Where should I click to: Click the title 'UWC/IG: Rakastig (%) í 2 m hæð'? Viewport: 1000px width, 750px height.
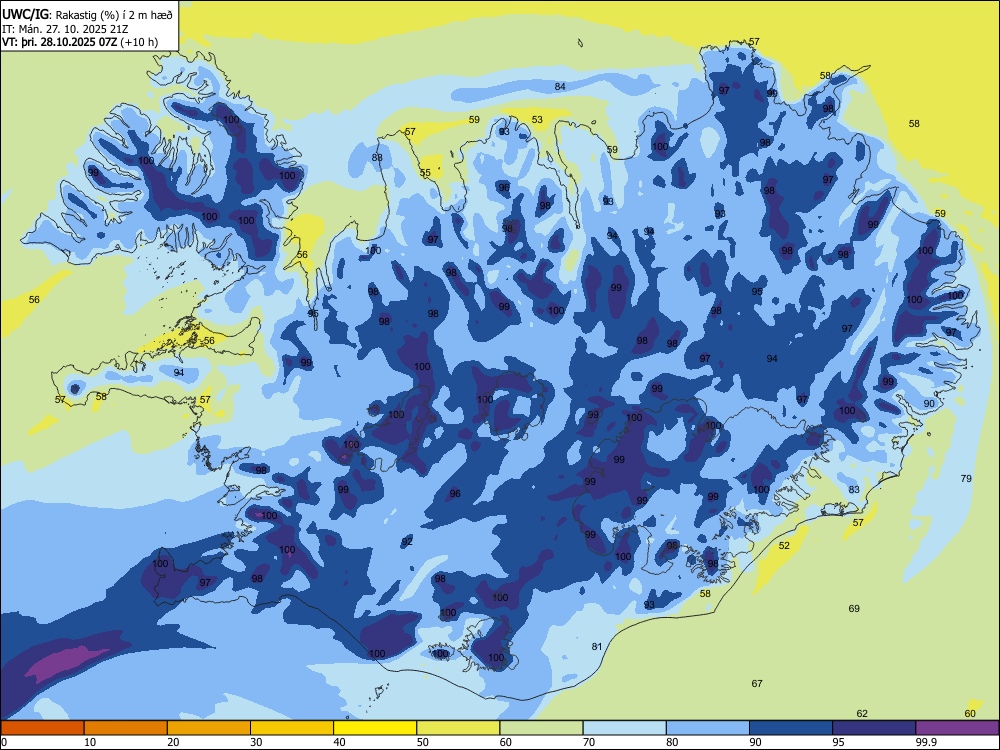pyautogui.click(x=87, y=14)
